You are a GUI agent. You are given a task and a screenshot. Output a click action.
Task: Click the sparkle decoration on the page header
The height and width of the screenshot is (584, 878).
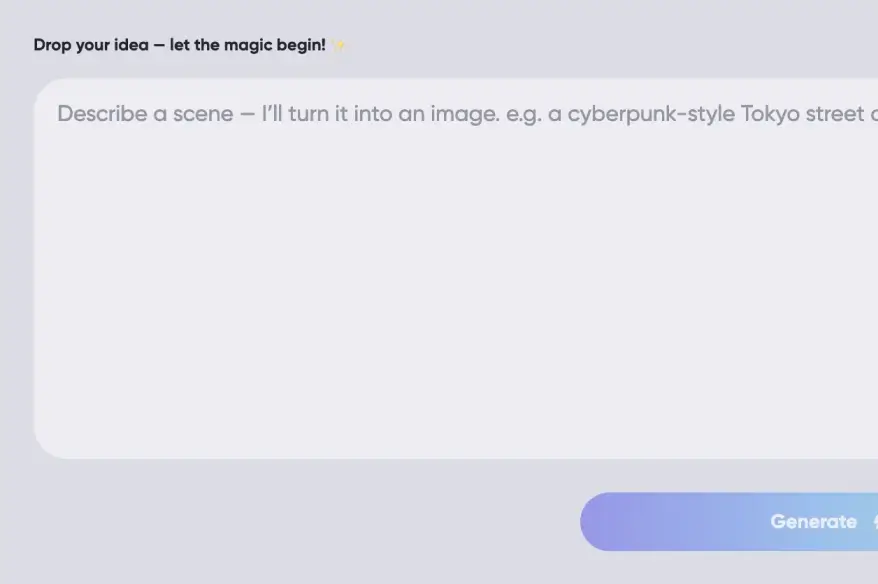click(x=339, y=44)
